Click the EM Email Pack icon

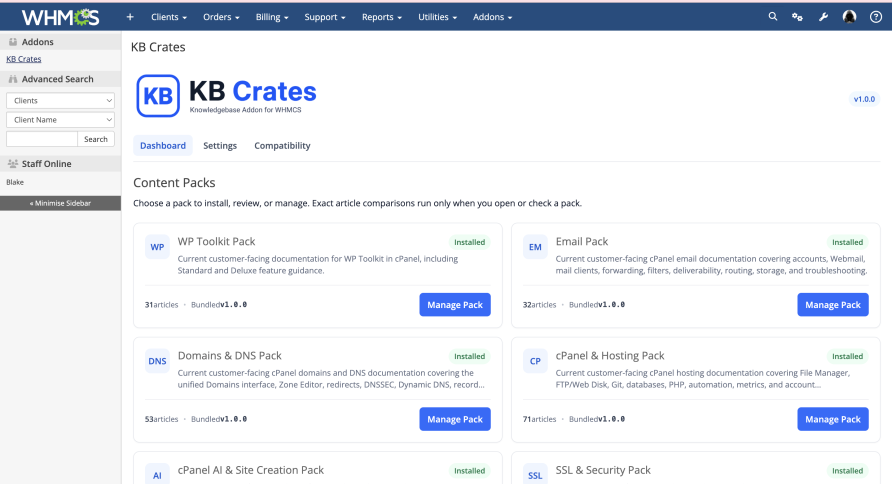pyautogui.click(x=535, y=247)
